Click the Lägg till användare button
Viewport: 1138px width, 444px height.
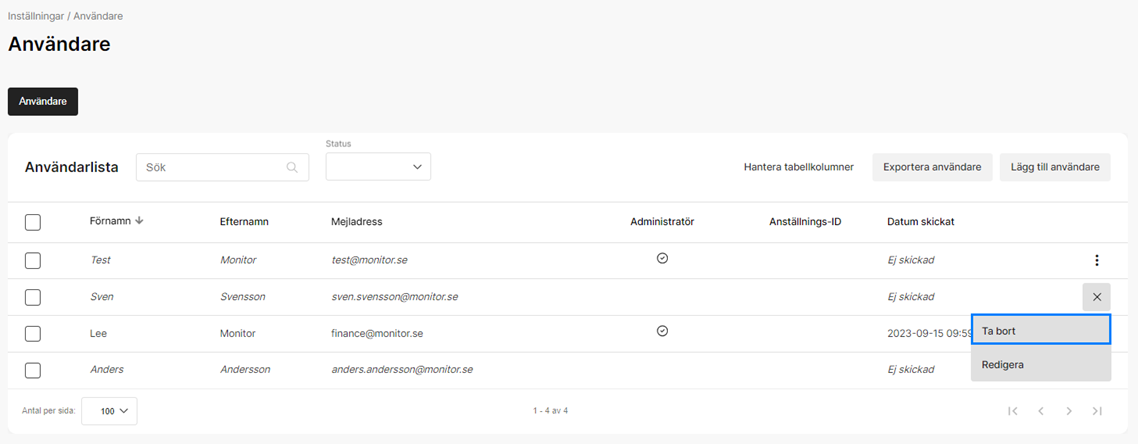pos(1055,167)
